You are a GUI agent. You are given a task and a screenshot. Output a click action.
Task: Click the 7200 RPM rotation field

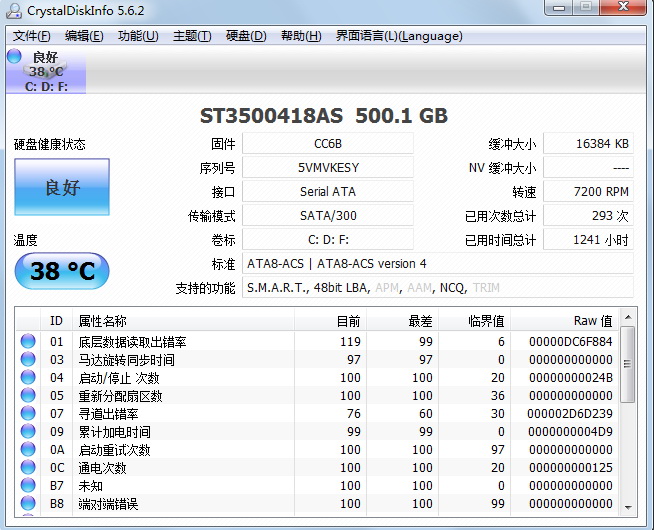(589, 191)
